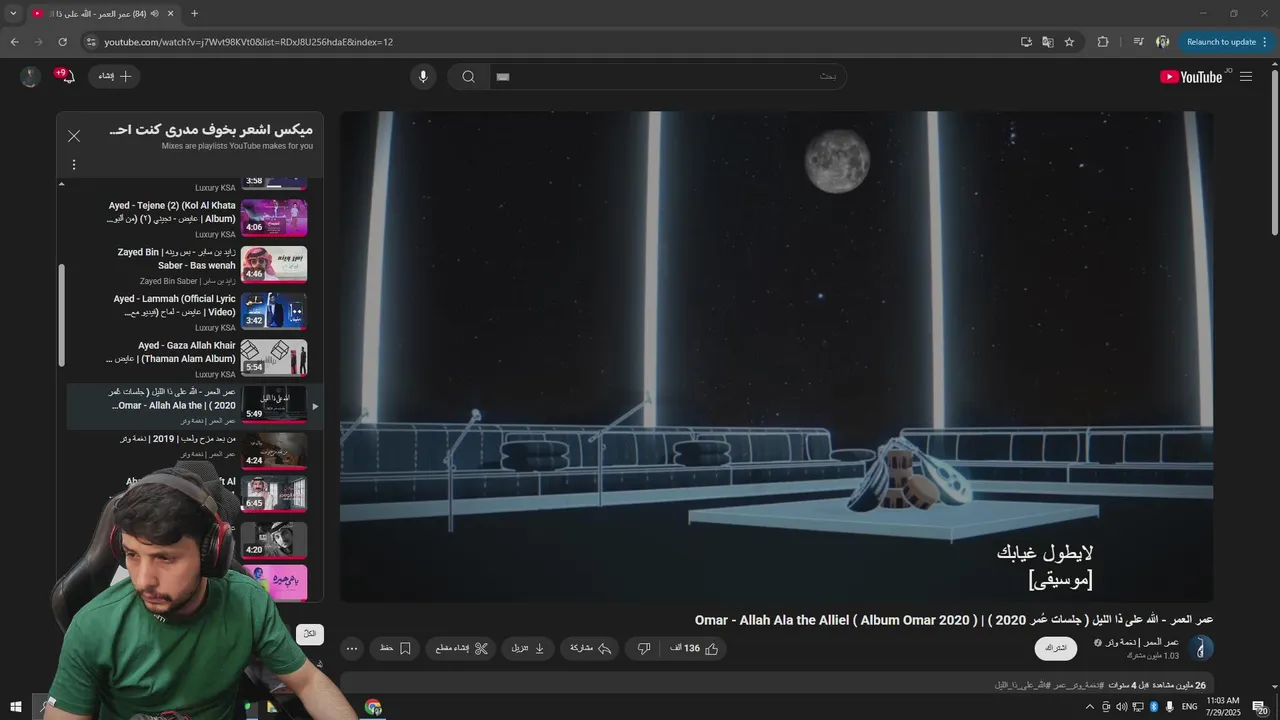
Task: Open media controls icon in Chrome toolbar
Action: click(1138, 42)
